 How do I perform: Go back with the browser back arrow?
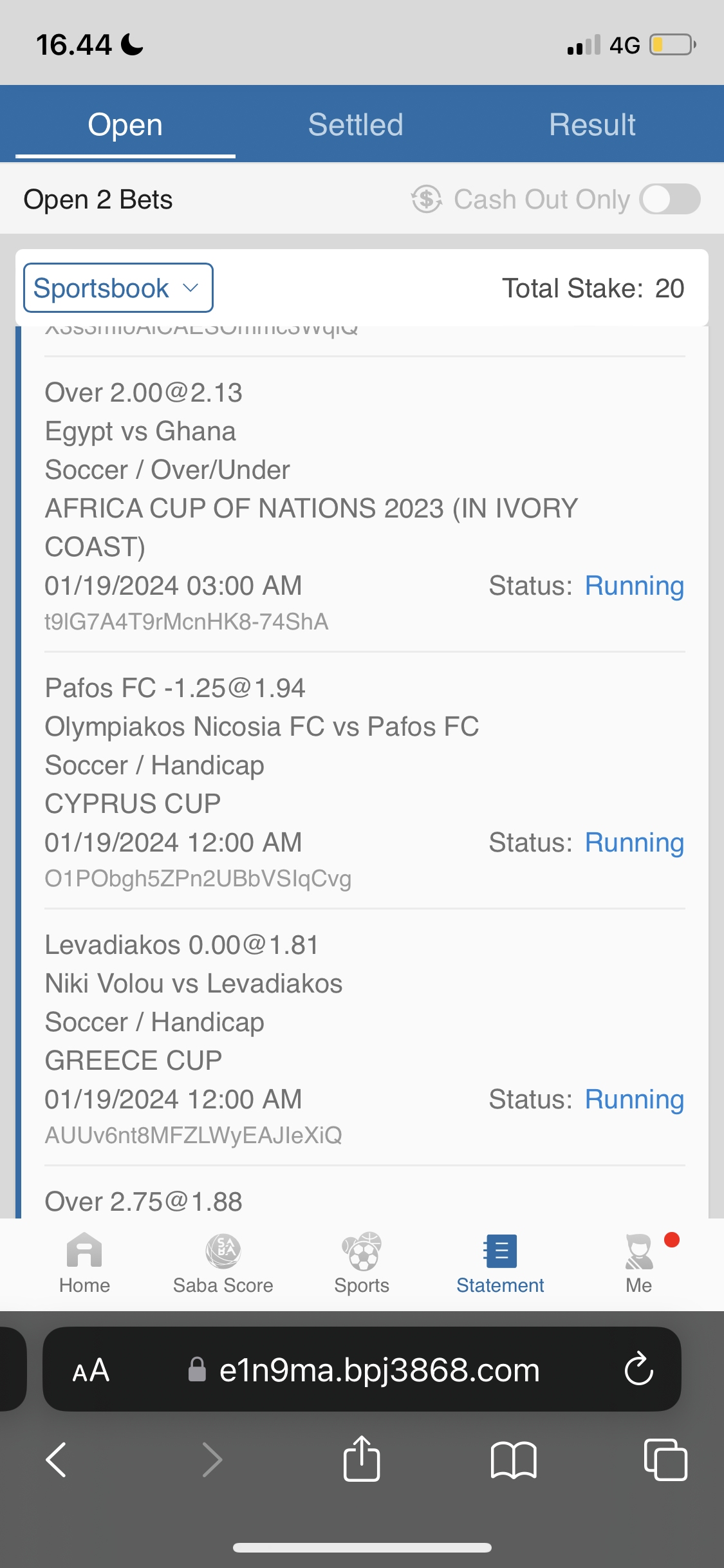(57, 1459)
